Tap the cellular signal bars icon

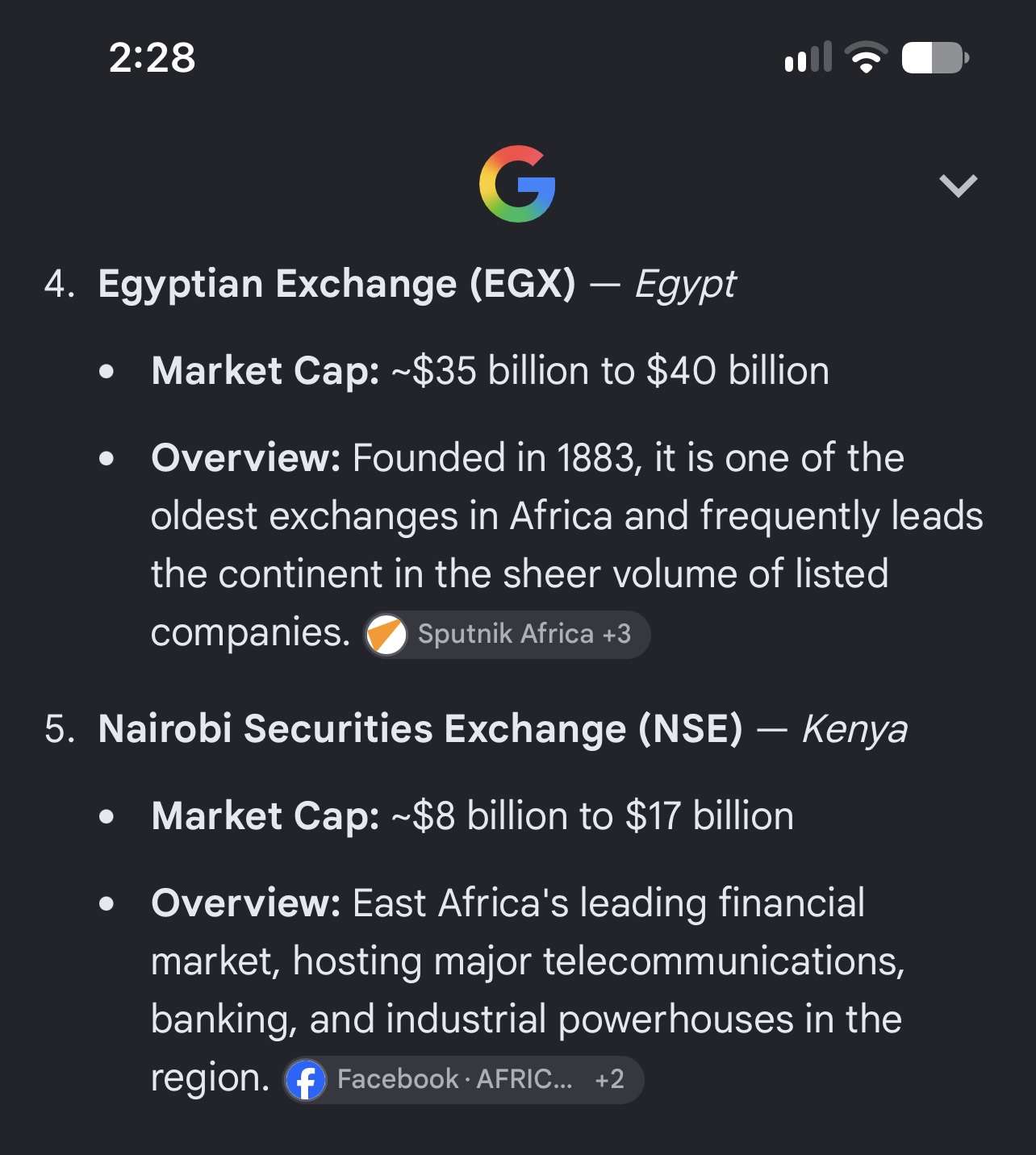[808, 57]
